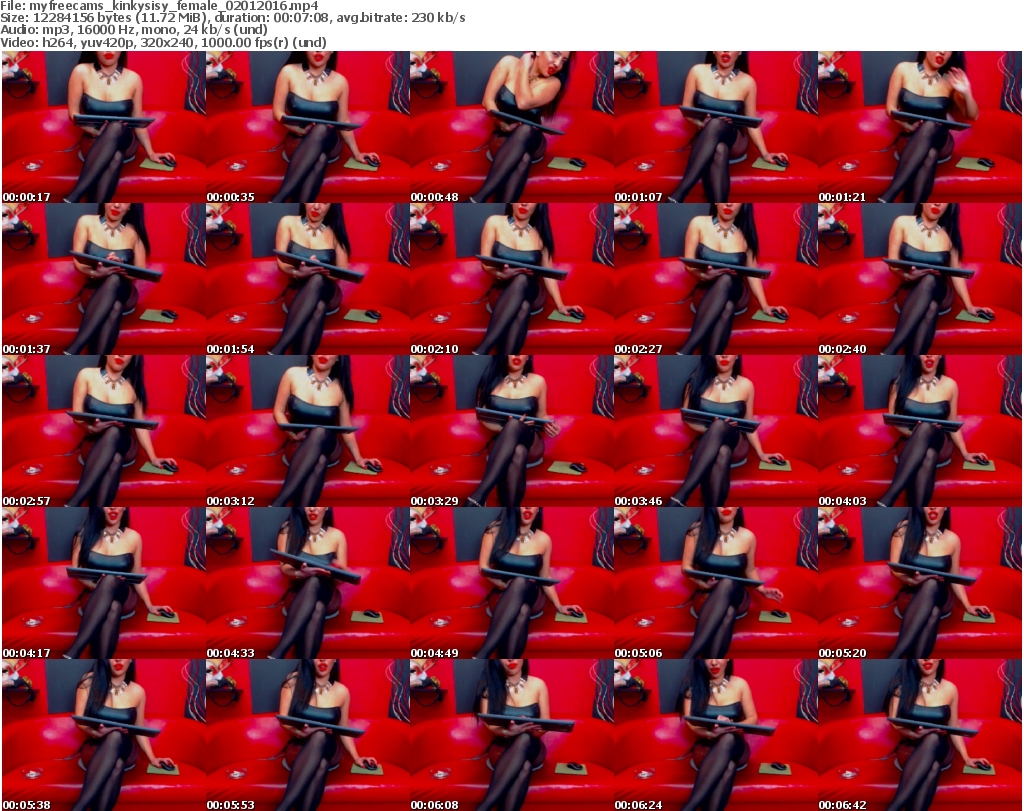The width and height of the screenshot is (1024, 811).
Task: Open the frame at 00:01:07
Action: click(x=716, y=127)
